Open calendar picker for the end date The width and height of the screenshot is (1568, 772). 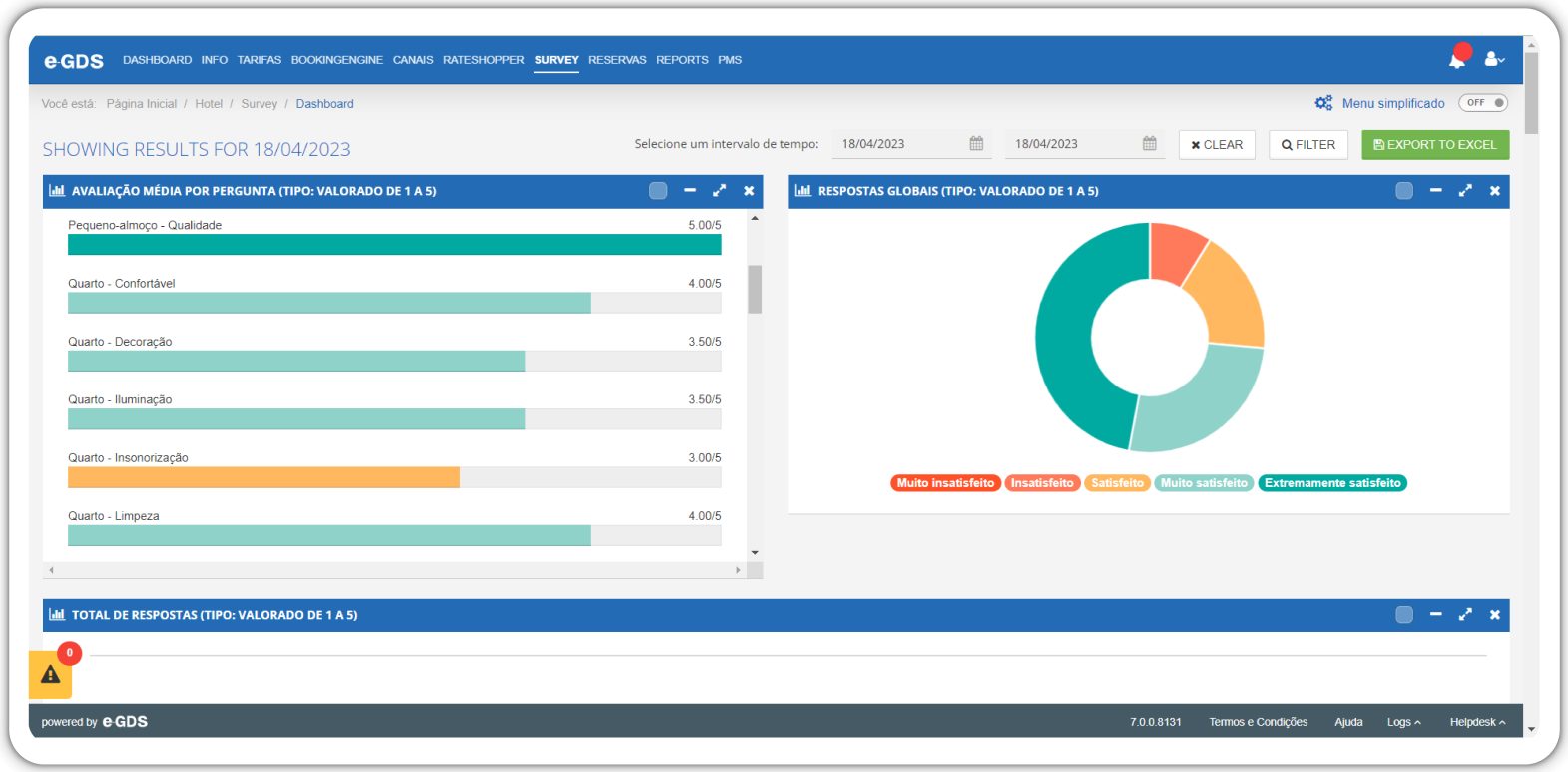click(1150, 144)
